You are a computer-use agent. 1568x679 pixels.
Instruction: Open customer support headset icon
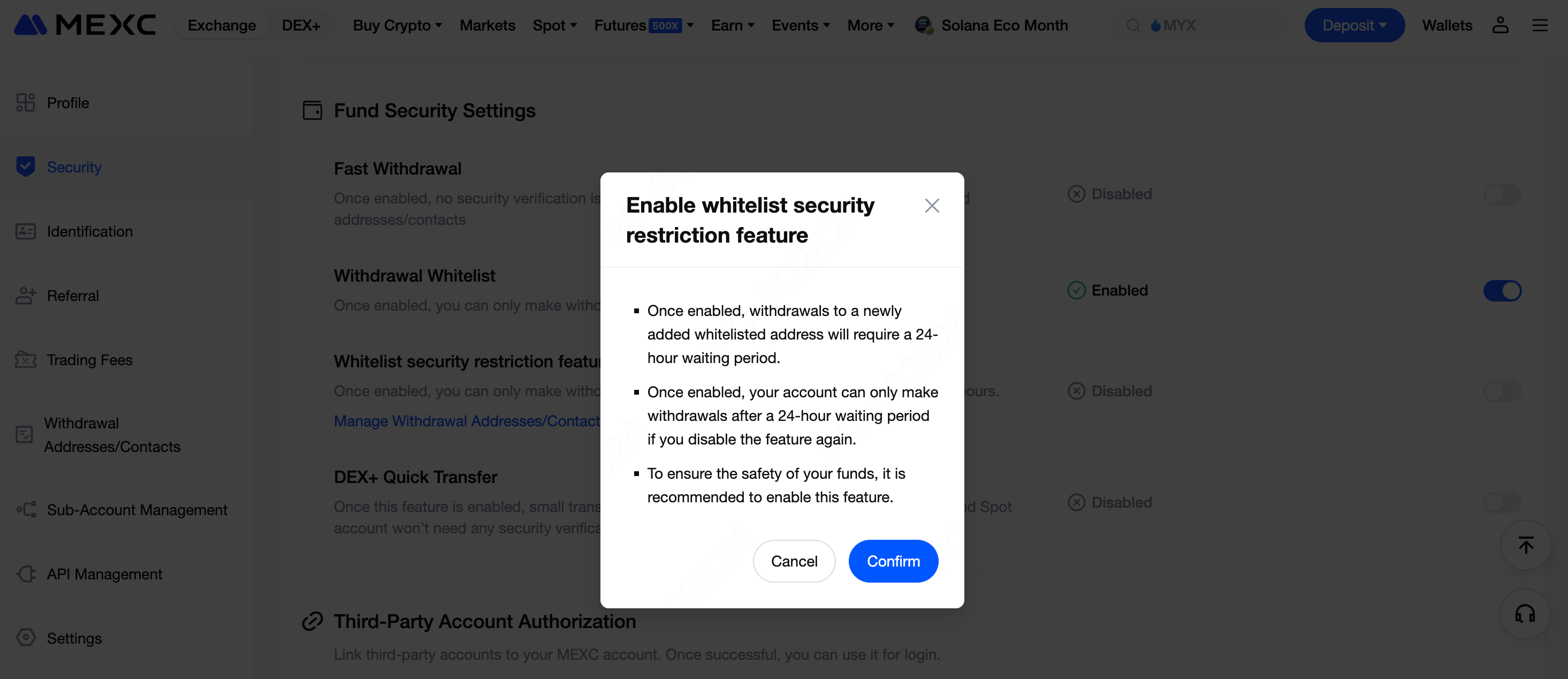point(1525,614)
